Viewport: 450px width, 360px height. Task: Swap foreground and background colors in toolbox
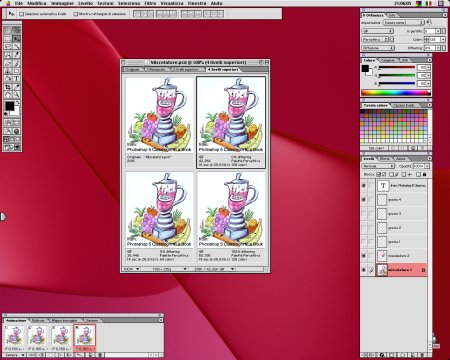(18, 102)
